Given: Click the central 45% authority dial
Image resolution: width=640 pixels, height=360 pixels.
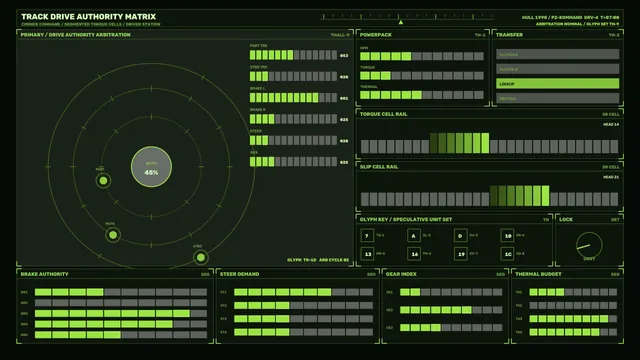Looking at the screenshot, I should [151, 167].
